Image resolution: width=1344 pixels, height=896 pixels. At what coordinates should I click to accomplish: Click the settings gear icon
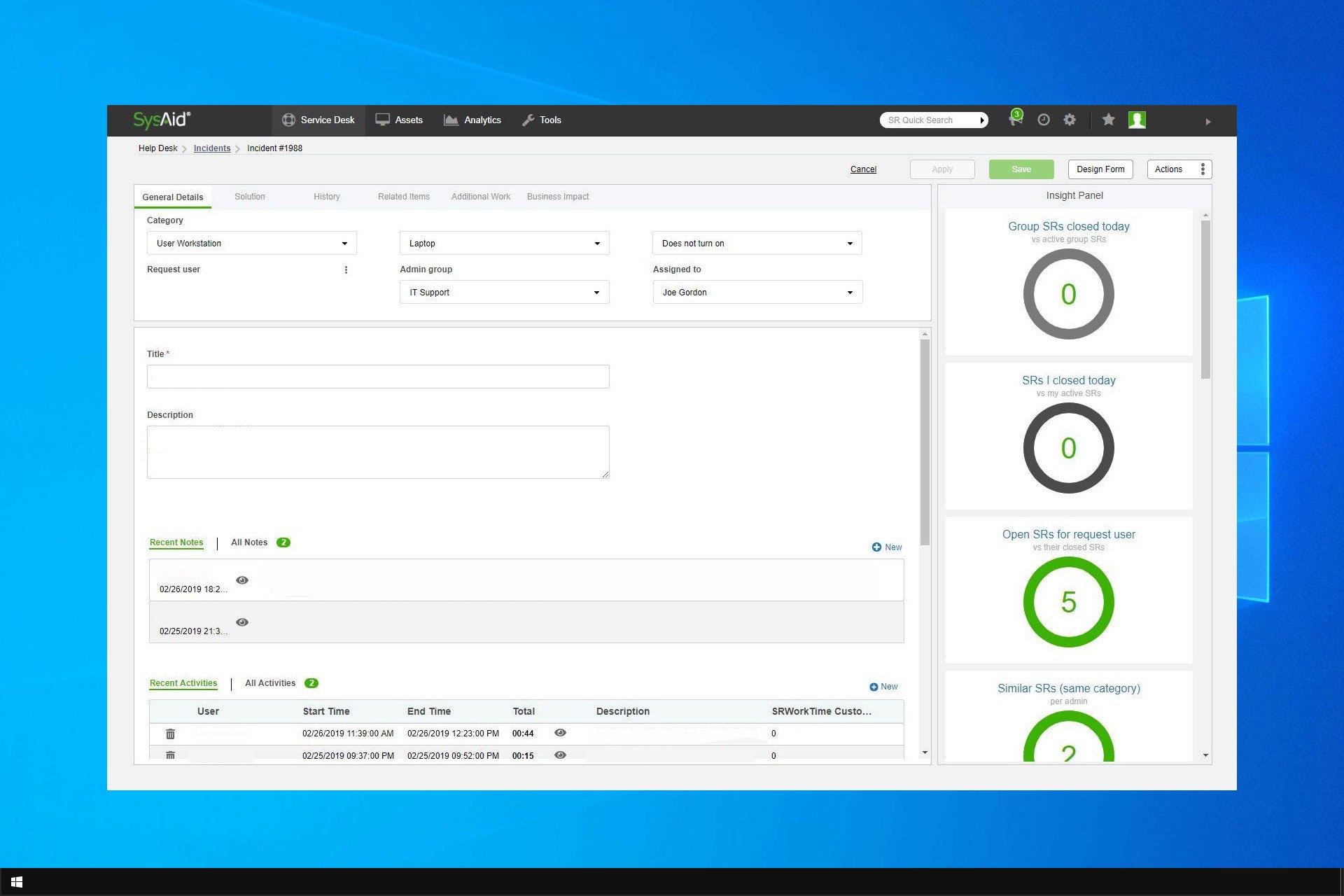1069,120
